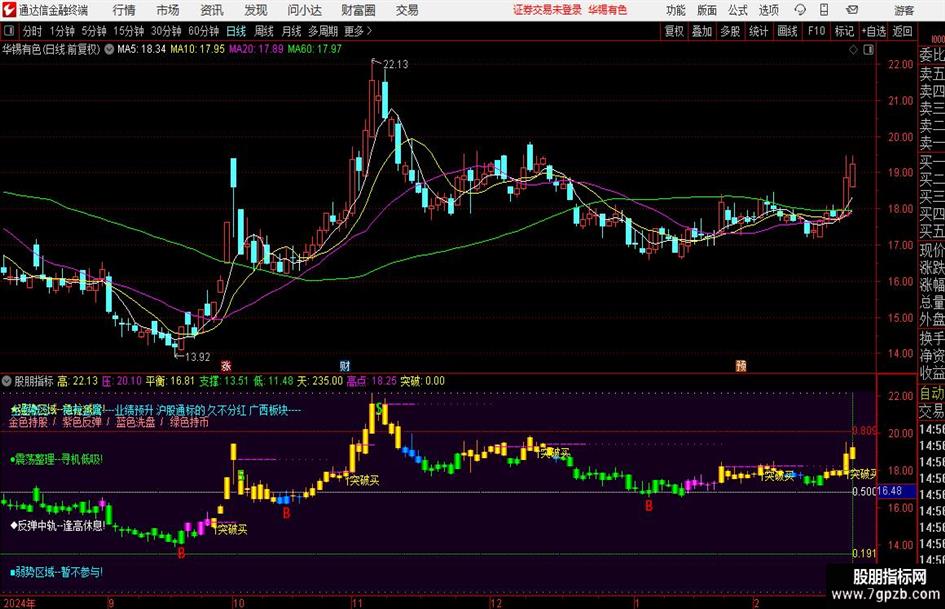
Task: Open the 交易 menu
Action: [407, 10]
